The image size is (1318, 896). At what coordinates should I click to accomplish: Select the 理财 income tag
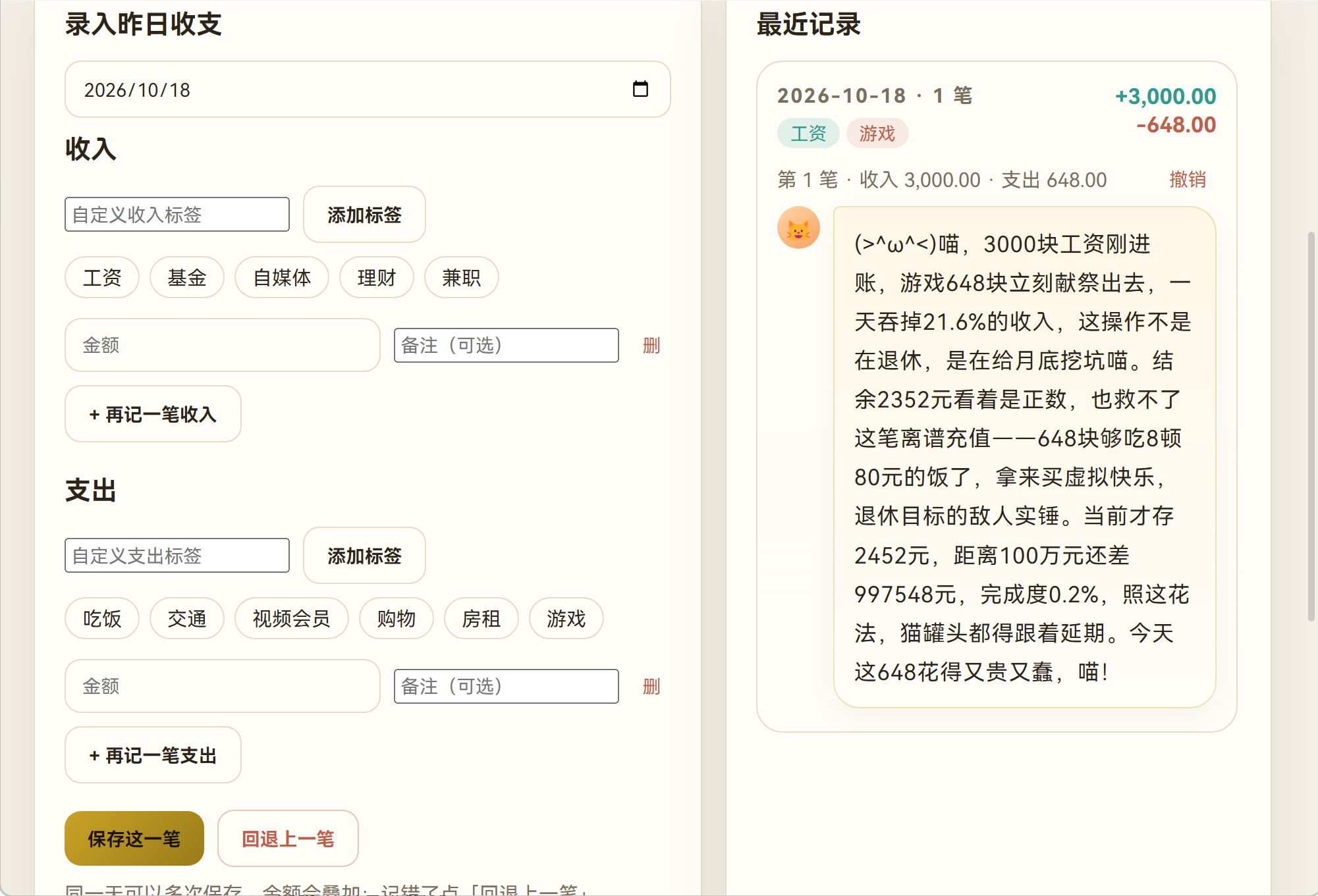point(377,277)
